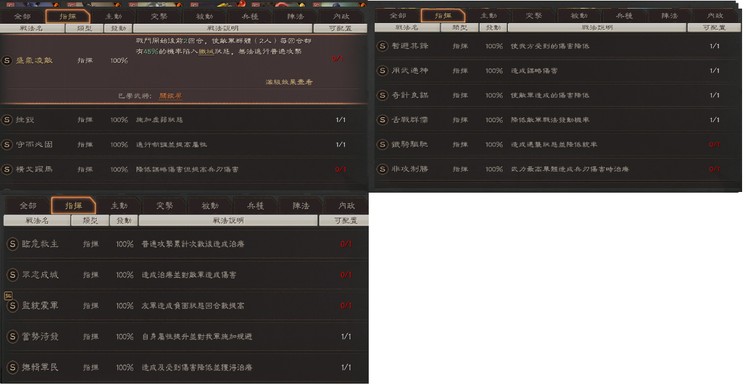Select the 舌戰群儒 tactic name
Viewport: 750px width, 386px height.
pyautogui.click(x=410, y=120)
